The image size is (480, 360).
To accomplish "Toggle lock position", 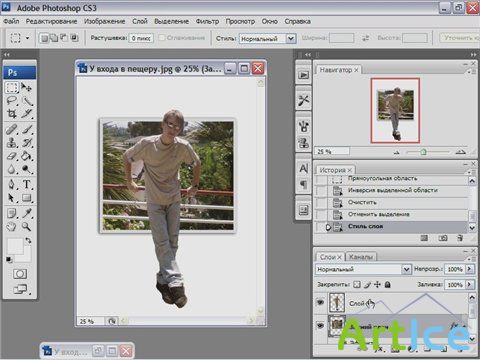I will coord(377,284).
